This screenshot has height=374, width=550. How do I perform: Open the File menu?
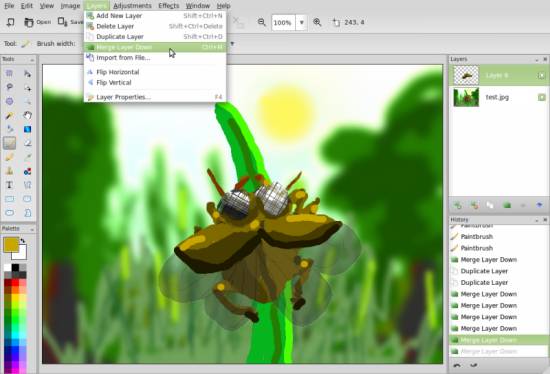(9, 6)
